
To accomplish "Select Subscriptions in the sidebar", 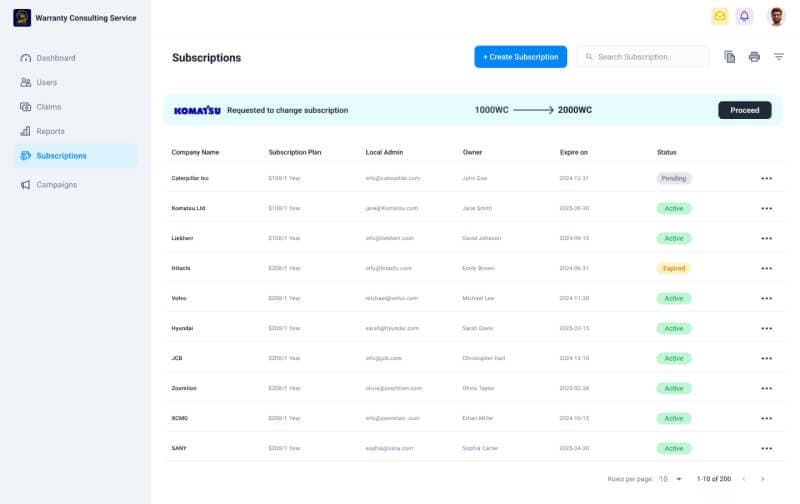I will [76, 156].
